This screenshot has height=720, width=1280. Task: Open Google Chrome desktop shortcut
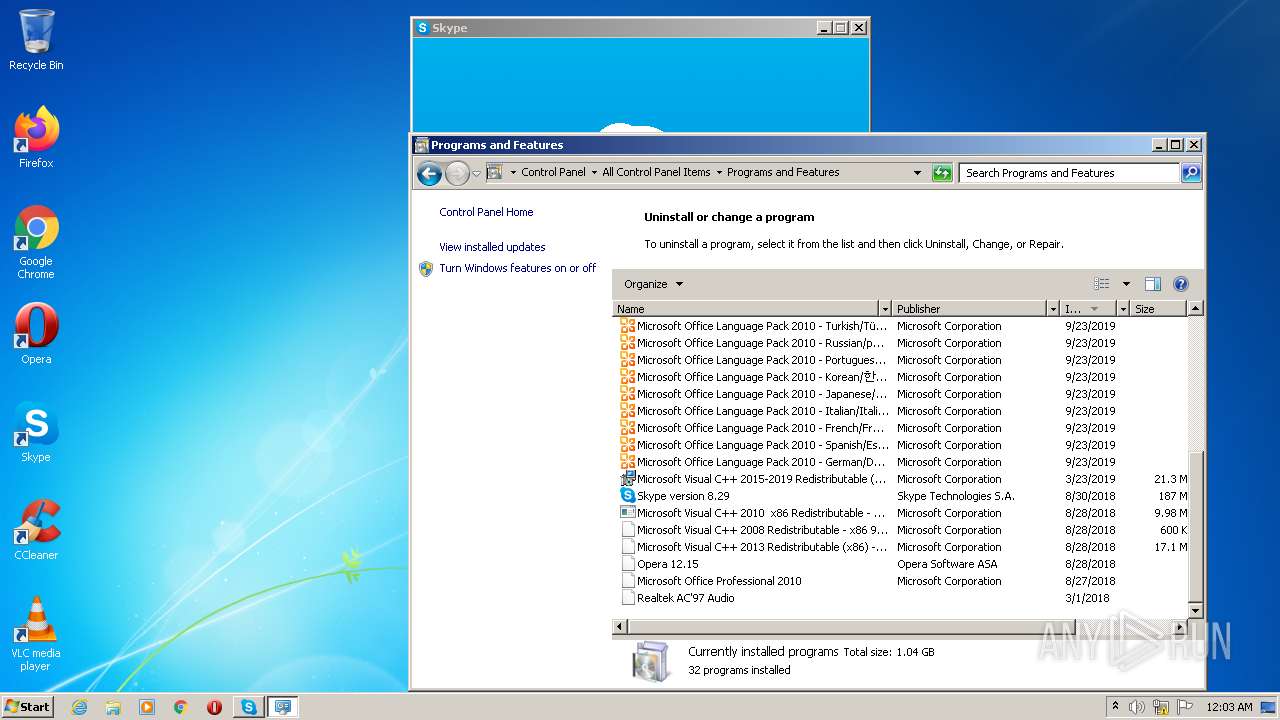(x=36, y=242)
